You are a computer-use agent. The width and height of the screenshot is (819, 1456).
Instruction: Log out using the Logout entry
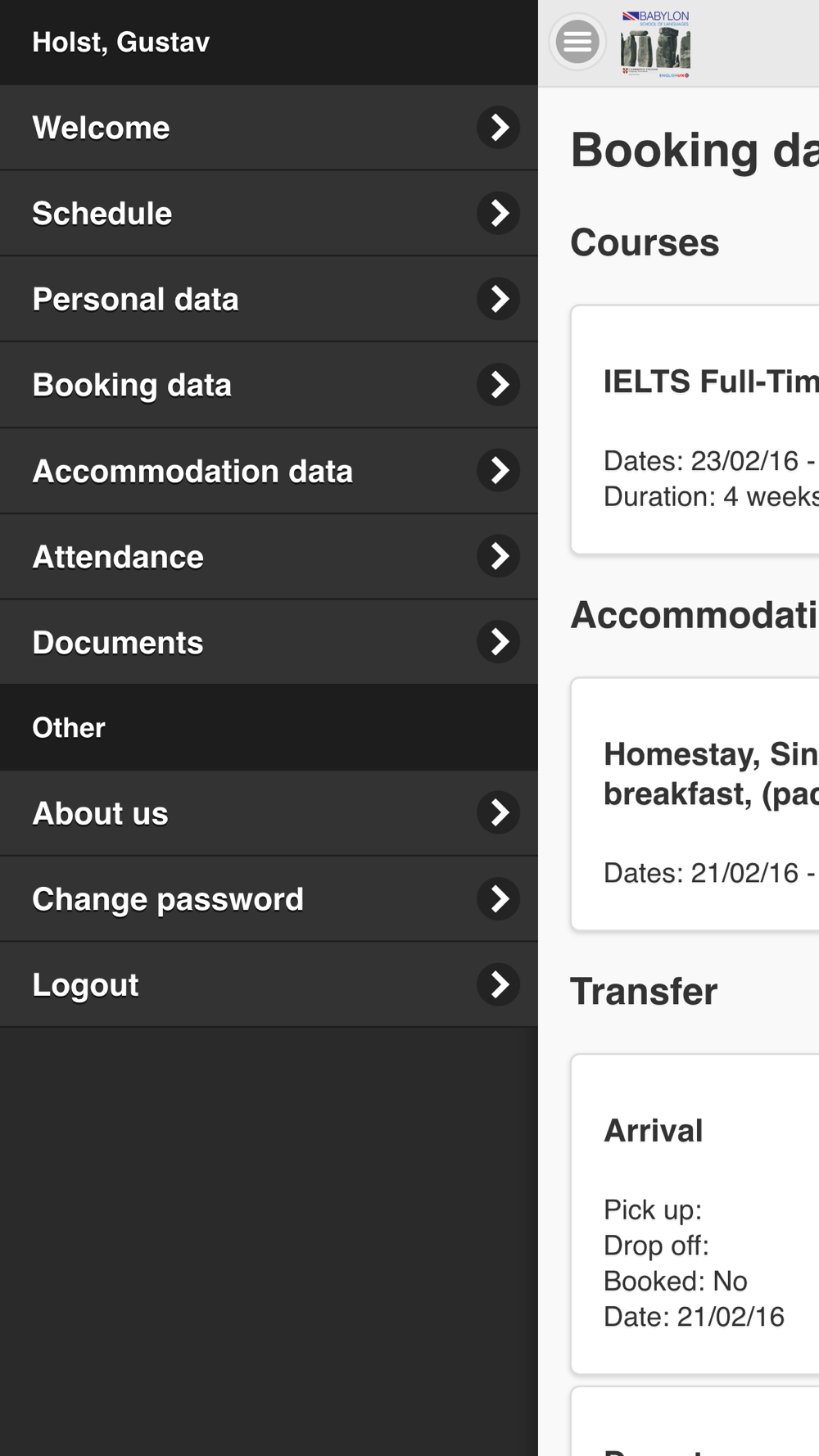269,984
